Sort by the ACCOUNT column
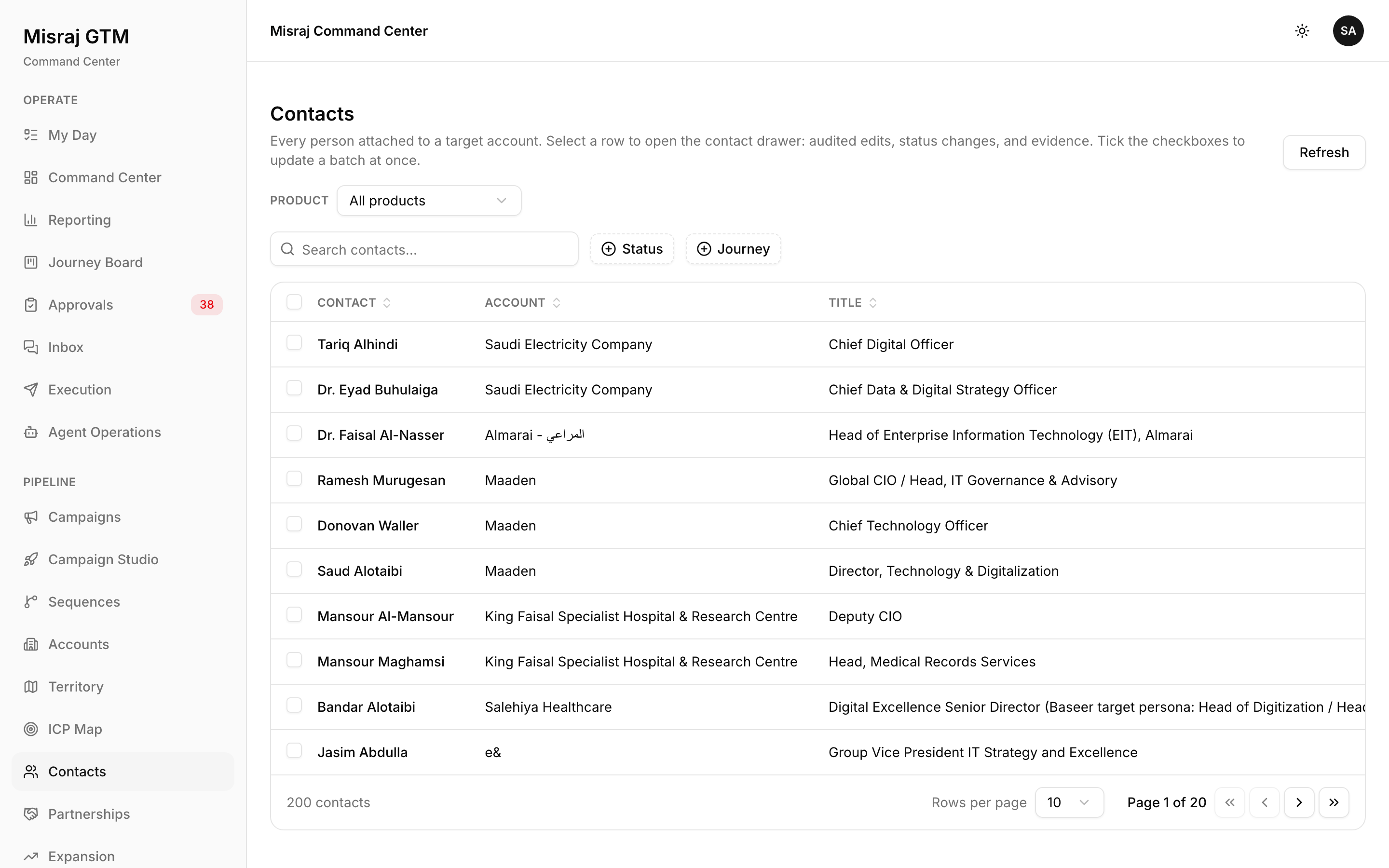 coord(522,302)
